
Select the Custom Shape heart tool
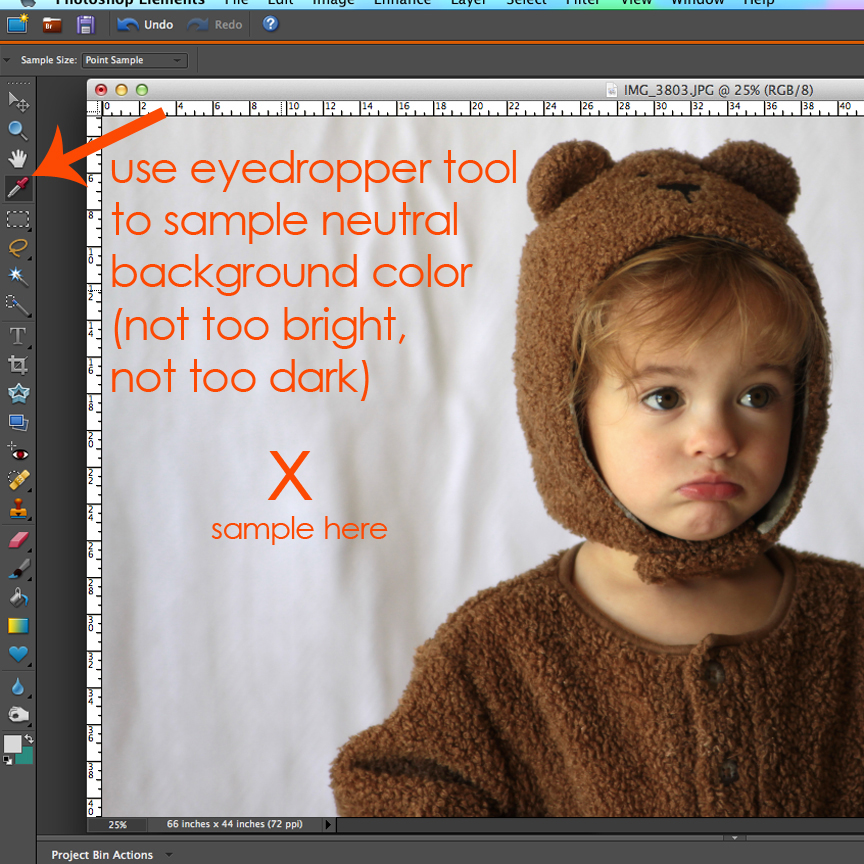[x=18, y=655]
